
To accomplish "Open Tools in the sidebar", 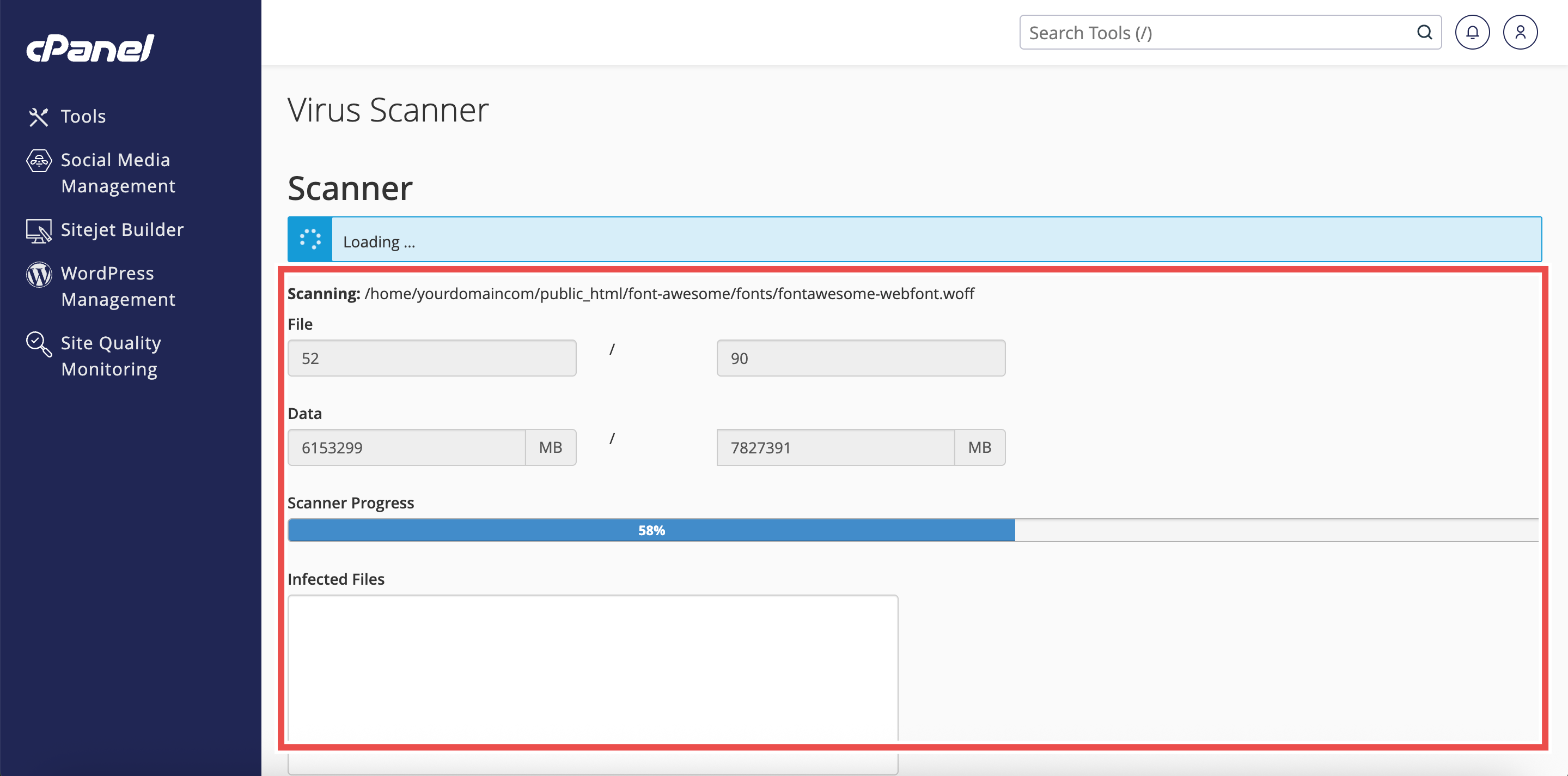I will (x=83, y=116).
